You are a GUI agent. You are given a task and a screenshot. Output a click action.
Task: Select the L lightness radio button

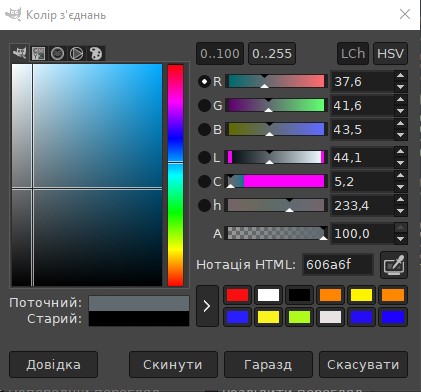pos(204,157)
